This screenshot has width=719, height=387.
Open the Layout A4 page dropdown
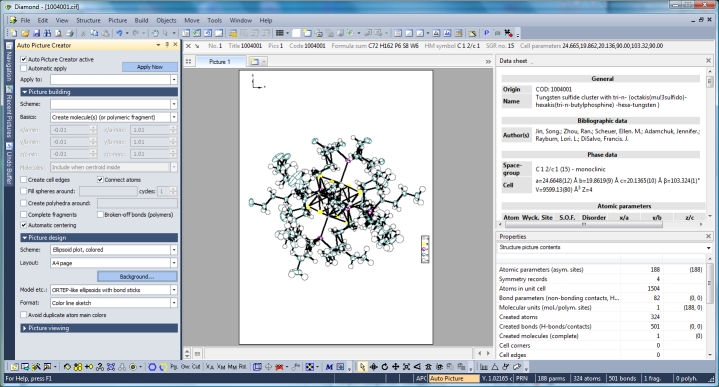[x=174, y=263]
